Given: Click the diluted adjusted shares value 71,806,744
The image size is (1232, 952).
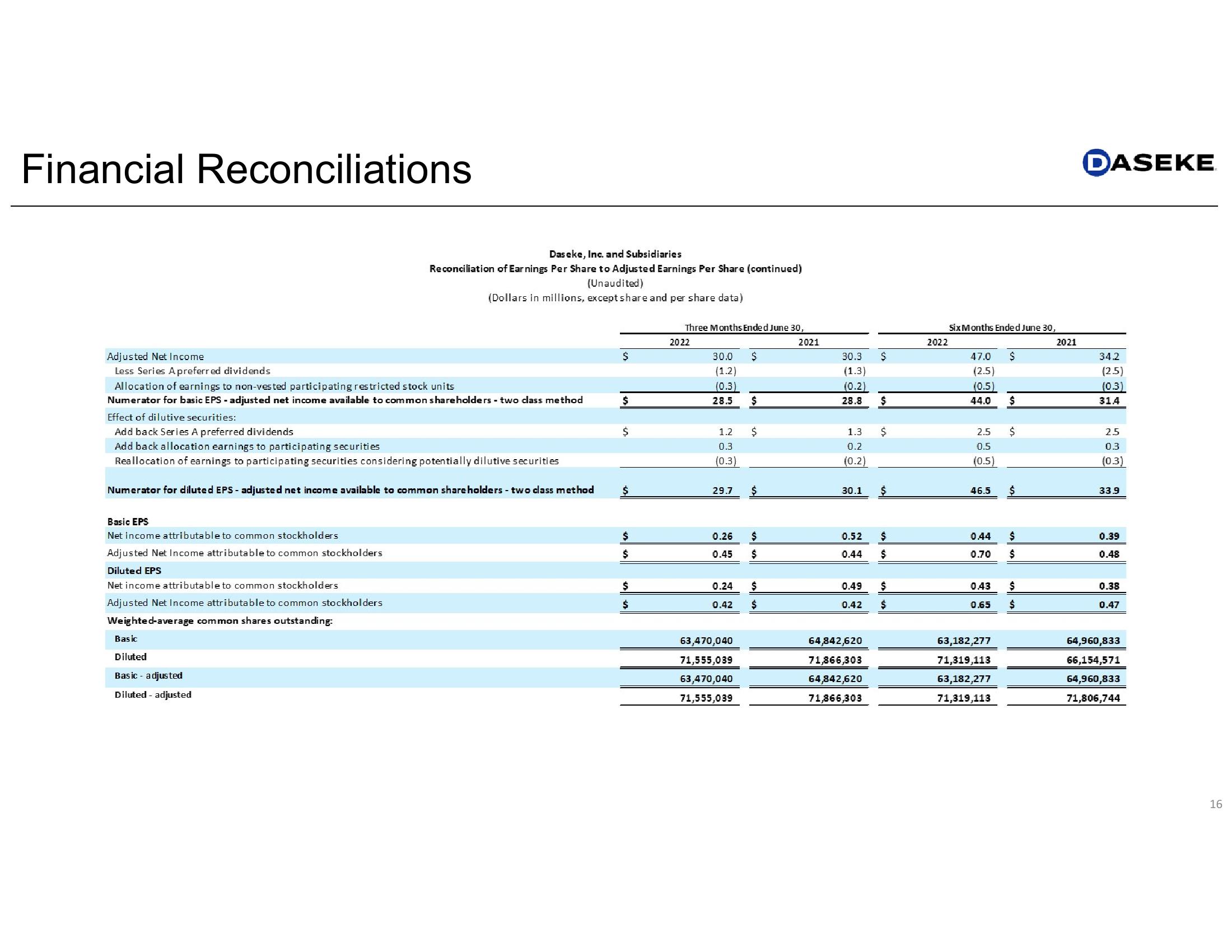Looking at the screenshot, I should pyautogui.click(x=1093, y=698).
